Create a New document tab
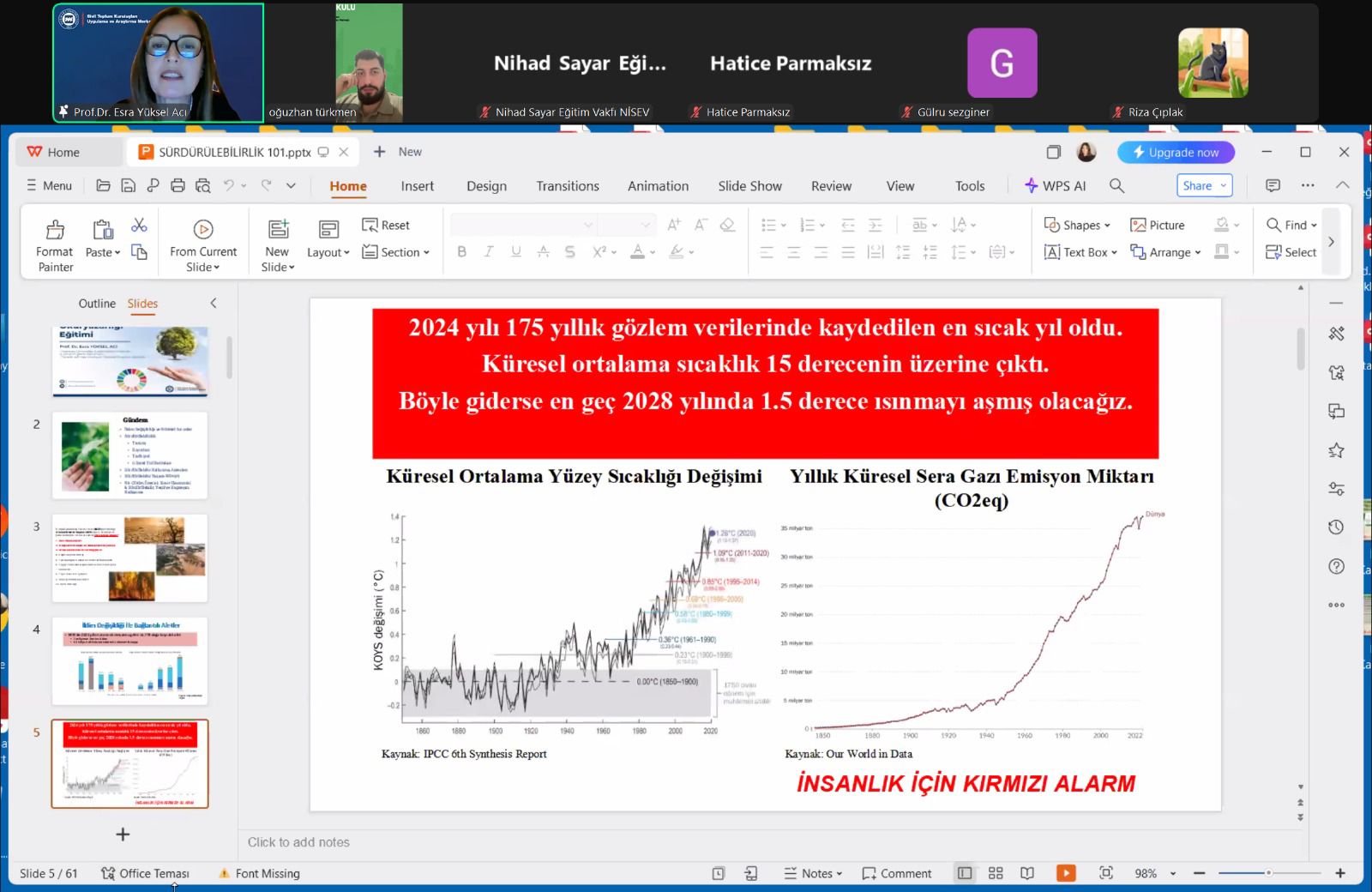Screen dimensions: 1372x892 (x=398, y=152)
